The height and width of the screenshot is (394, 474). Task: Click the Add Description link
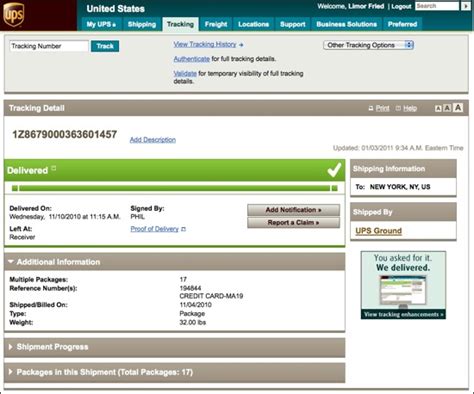[153, 140]
